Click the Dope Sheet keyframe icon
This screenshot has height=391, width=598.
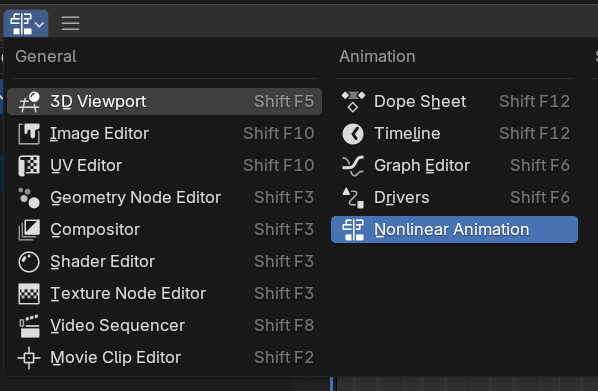tap(353, 102)
